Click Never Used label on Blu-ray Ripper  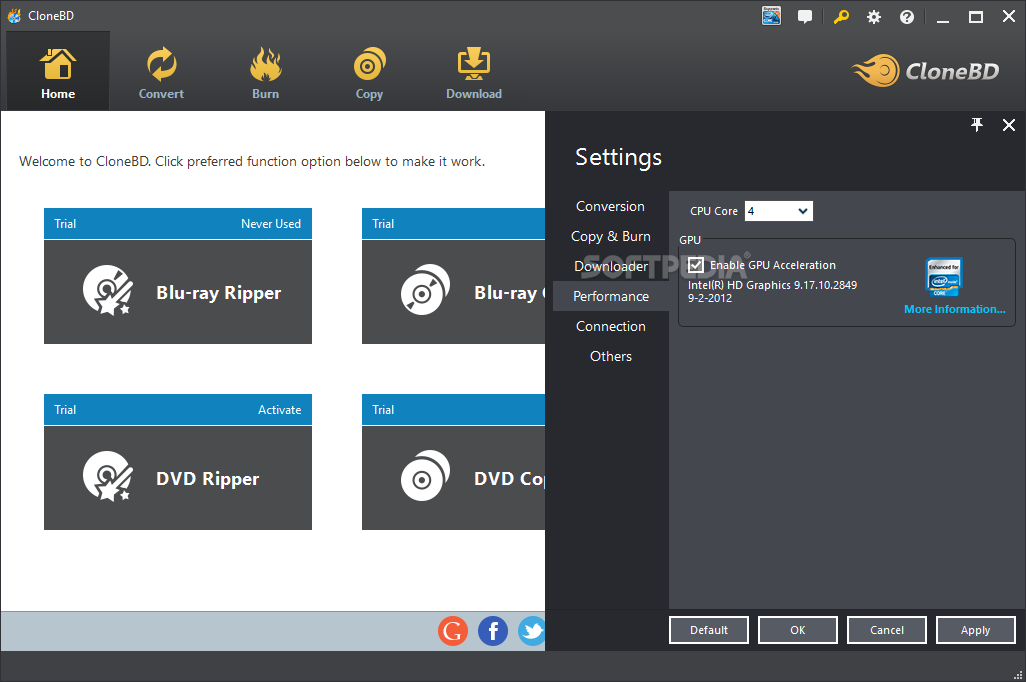[x=271, y=224]
